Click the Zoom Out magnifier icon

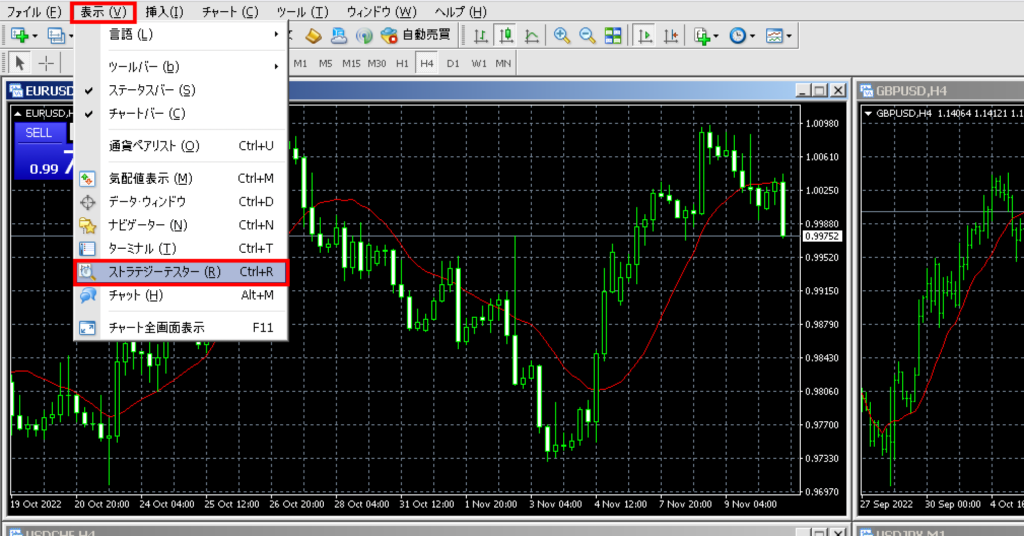[587, 35]
